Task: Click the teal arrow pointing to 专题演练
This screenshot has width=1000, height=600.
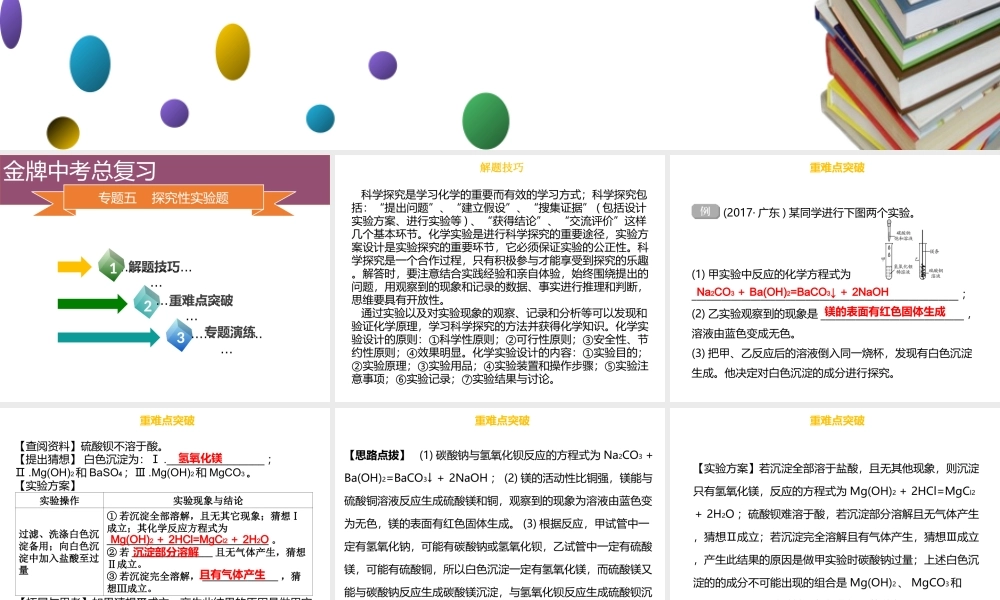Action: click(x=108, y=337)
